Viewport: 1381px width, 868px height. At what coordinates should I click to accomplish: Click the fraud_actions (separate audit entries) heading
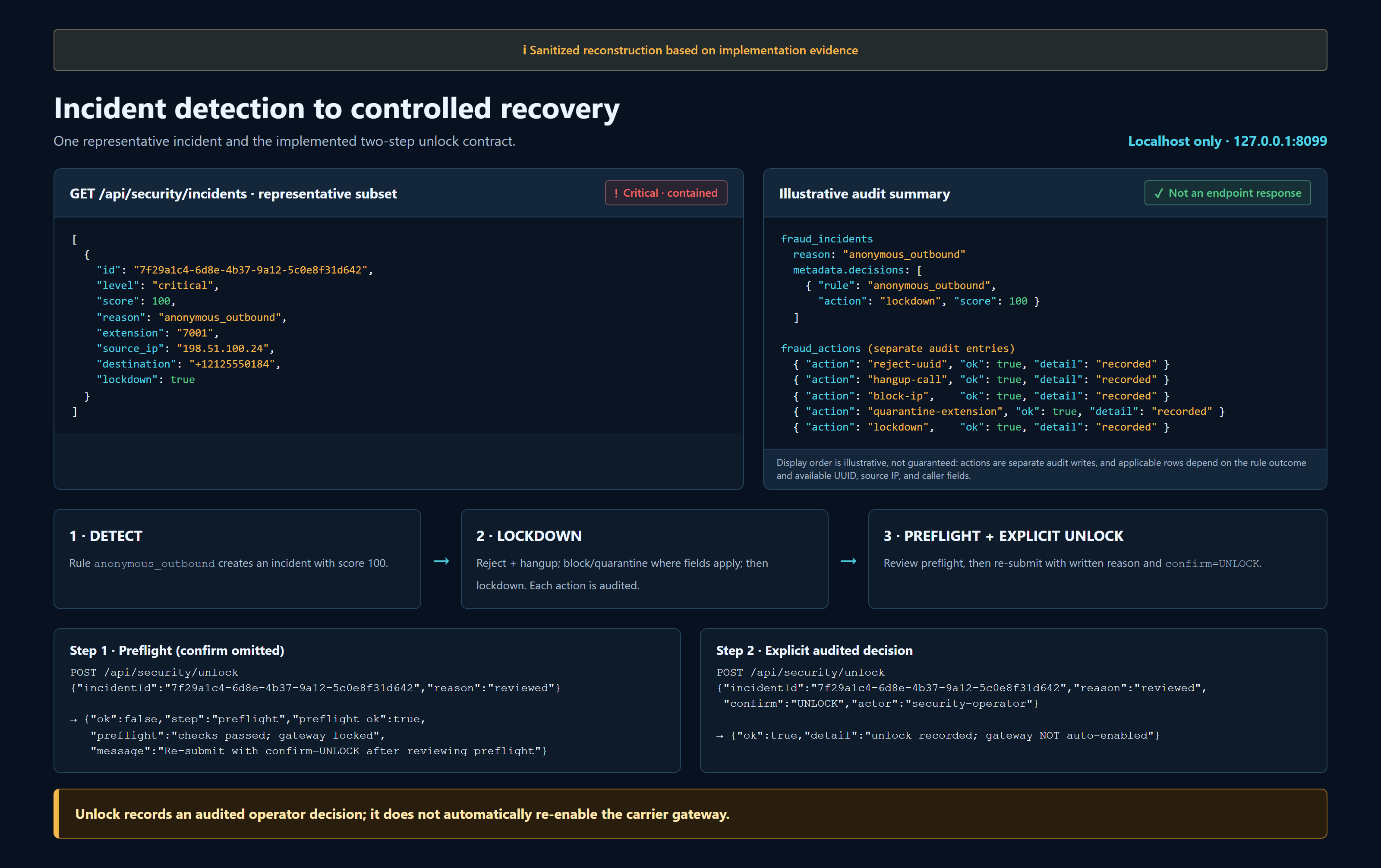coord(898,348)
